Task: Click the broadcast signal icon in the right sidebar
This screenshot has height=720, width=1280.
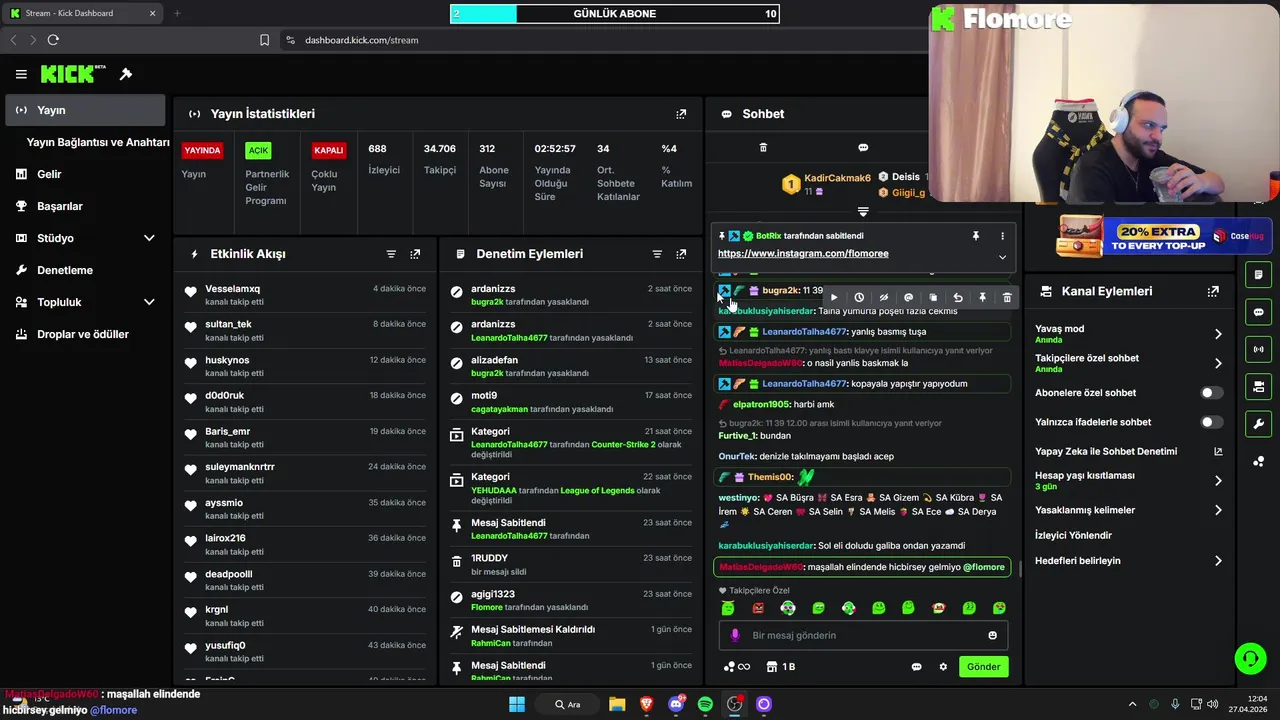Action: pos(1258,349)
